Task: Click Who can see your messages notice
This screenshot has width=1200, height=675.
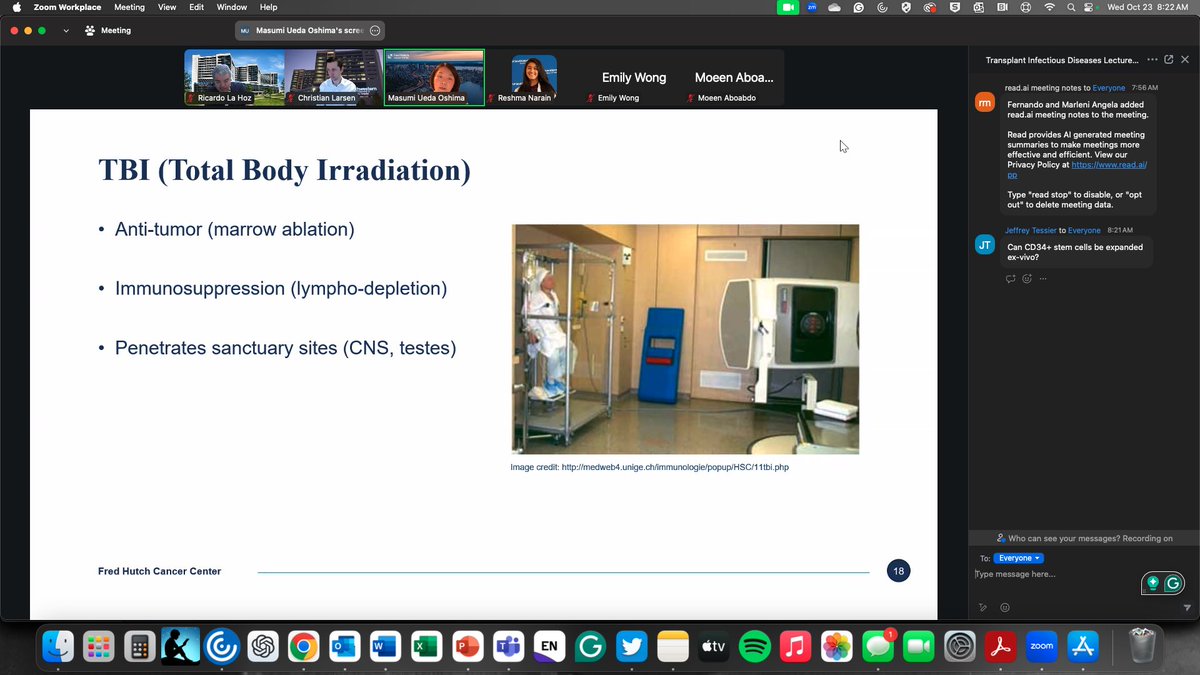Action: pyautogui.click(x=1085, y=538)
